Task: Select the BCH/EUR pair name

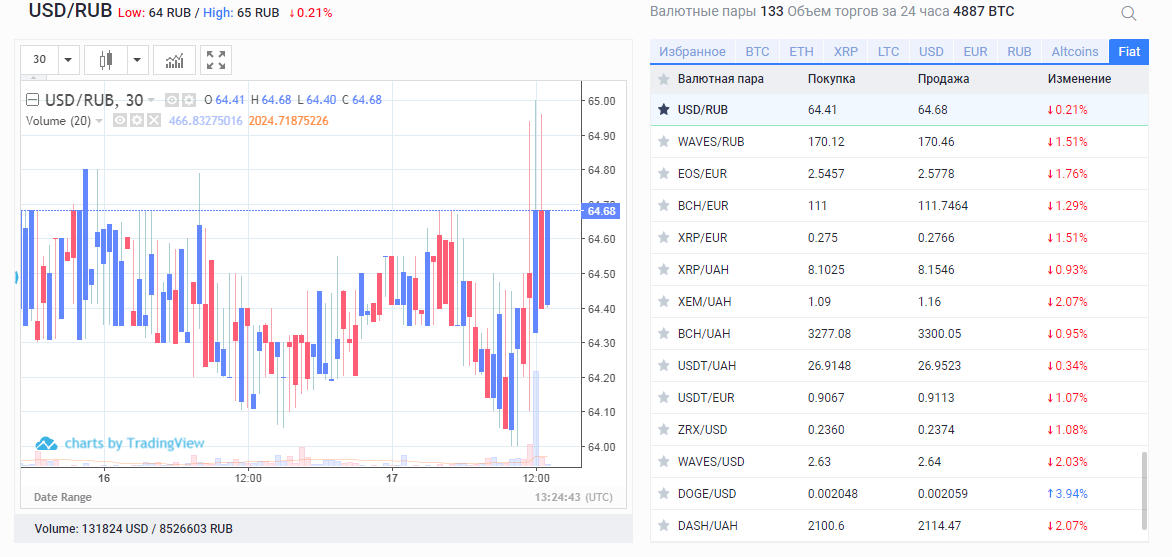Action: [x=703, y=206]
